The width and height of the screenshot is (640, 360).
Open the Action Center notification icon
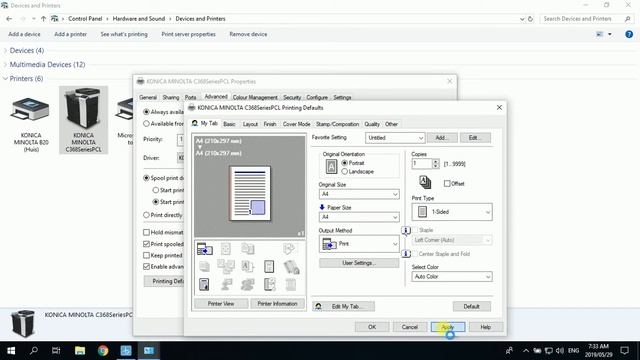click(x=624, y=351)
